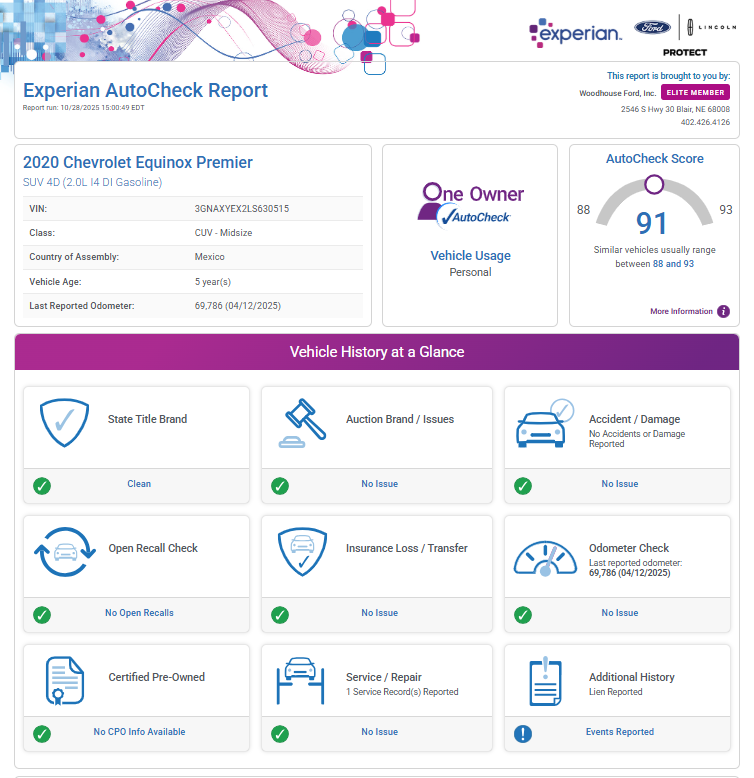Click the More Information info icon
754x778 pixels.
(723, 311)
